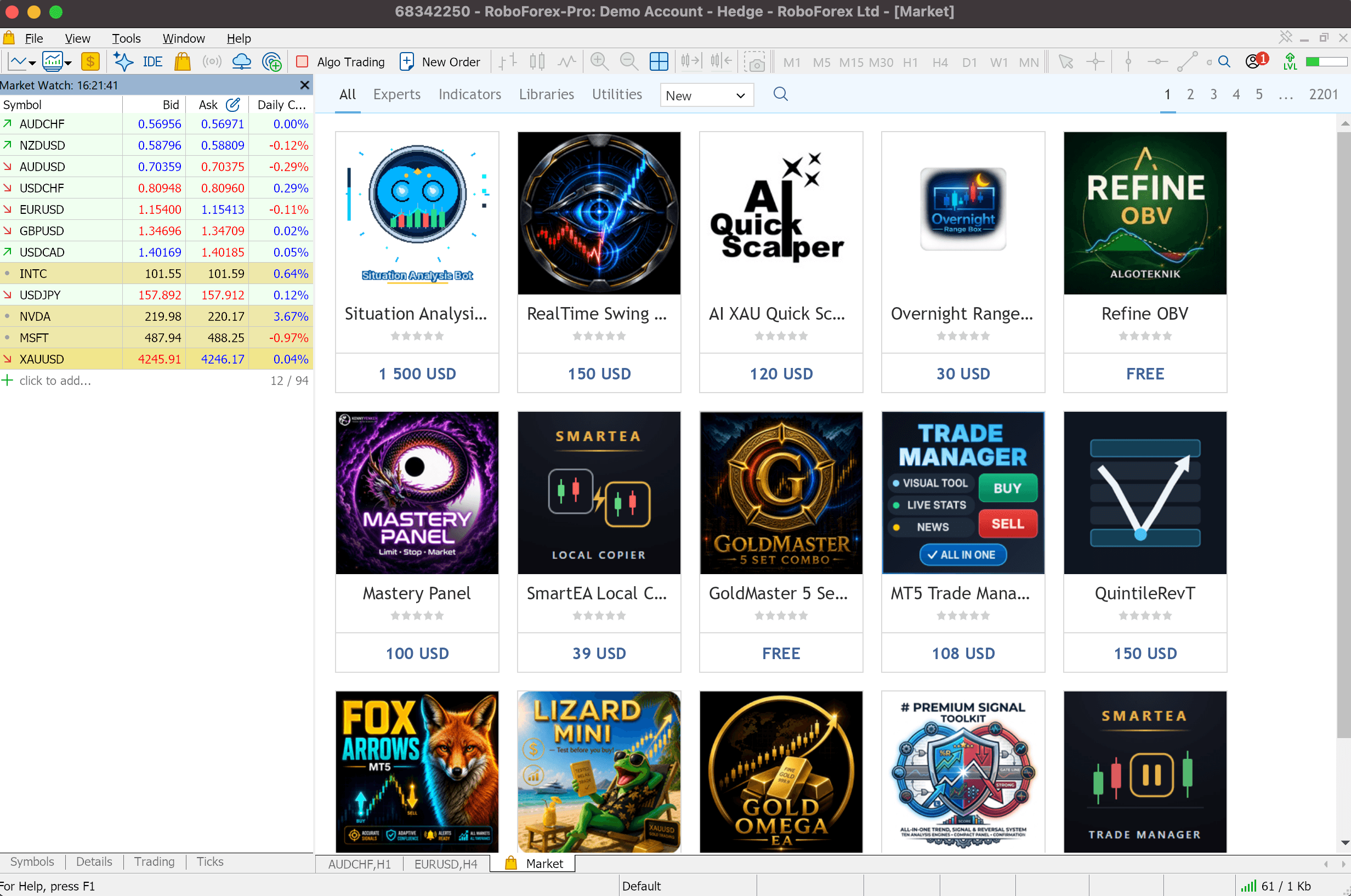Switch to the Ticks tab in Market Watch
The width and height of the screenshot is (1351, 896).
210,861
